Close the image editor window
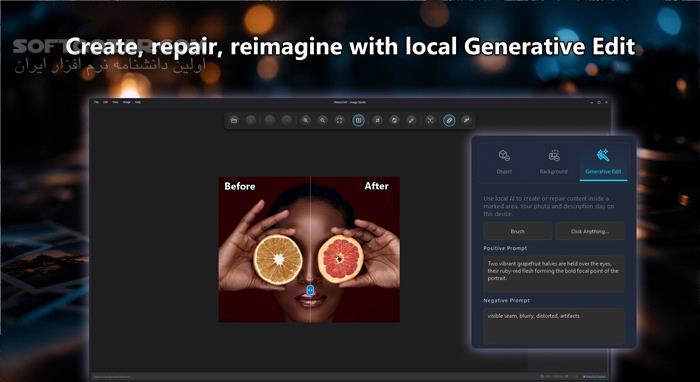Viewport: 700px width, 382px height. pos(606,102)
